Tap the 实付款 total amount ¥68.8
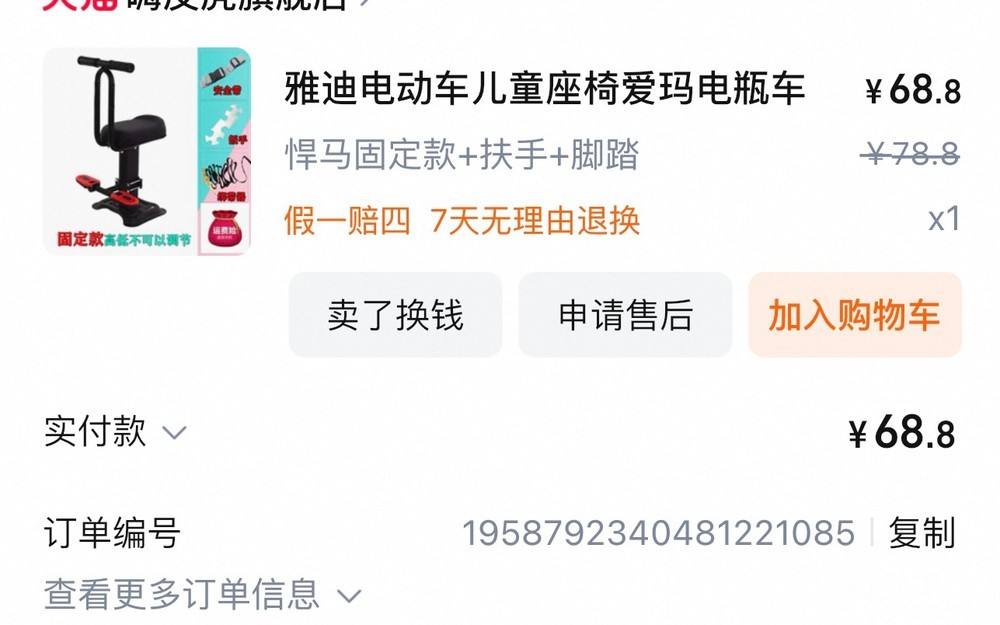The image size is (1000, 625). (902, 433)
